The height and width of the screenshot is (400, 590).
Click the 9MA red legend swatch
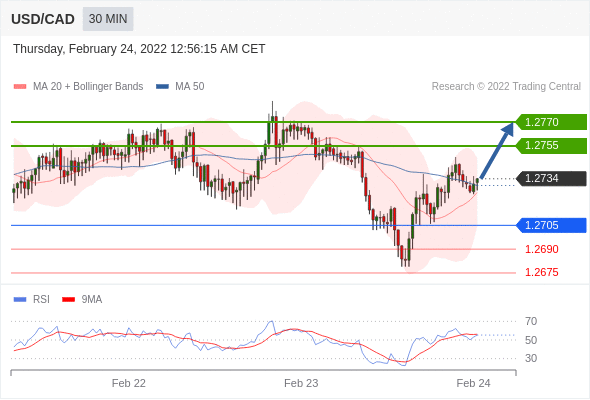point(68,300)
